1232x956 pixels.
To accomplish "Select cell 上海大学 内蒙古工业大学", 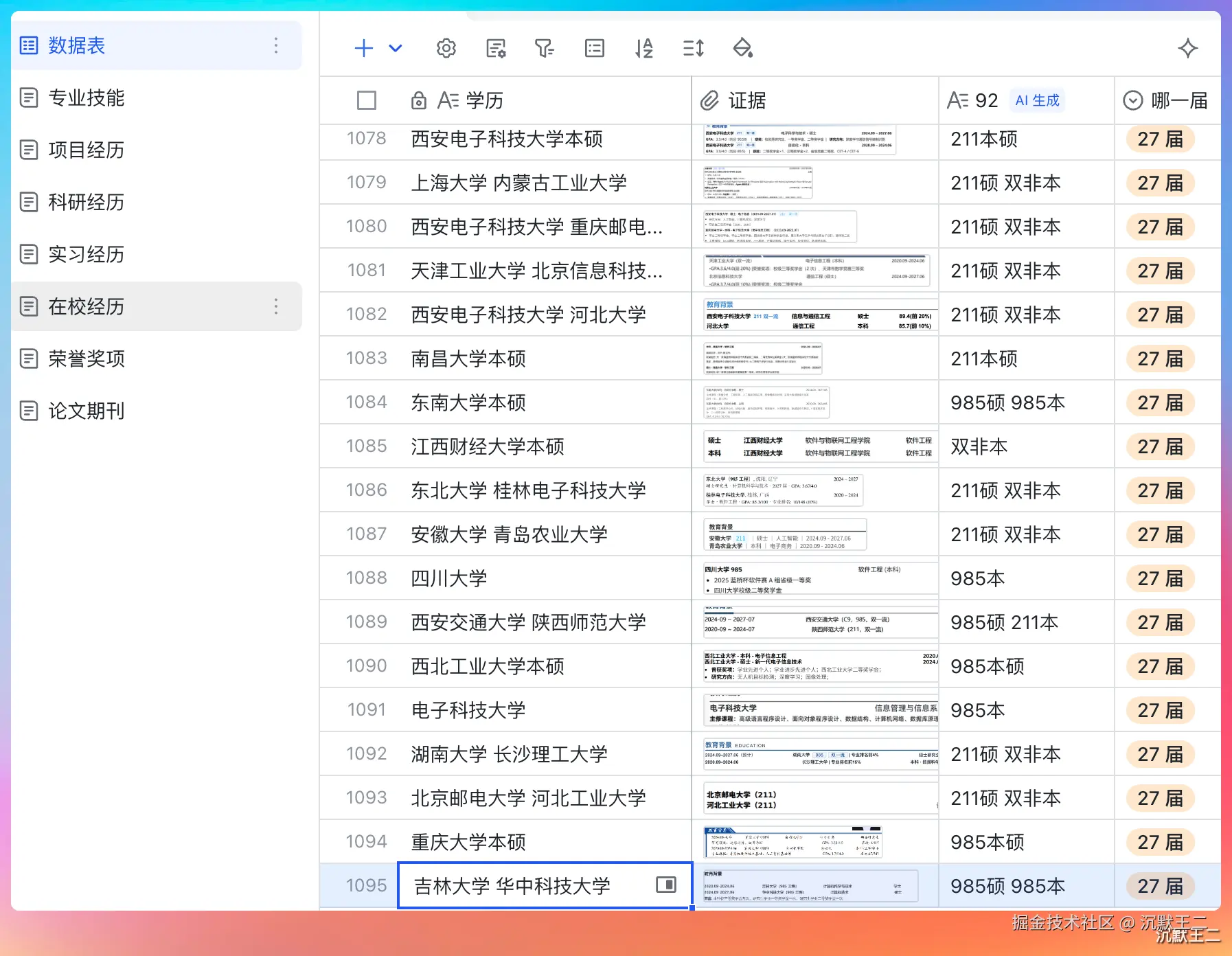I will click(x=545, y=183).
